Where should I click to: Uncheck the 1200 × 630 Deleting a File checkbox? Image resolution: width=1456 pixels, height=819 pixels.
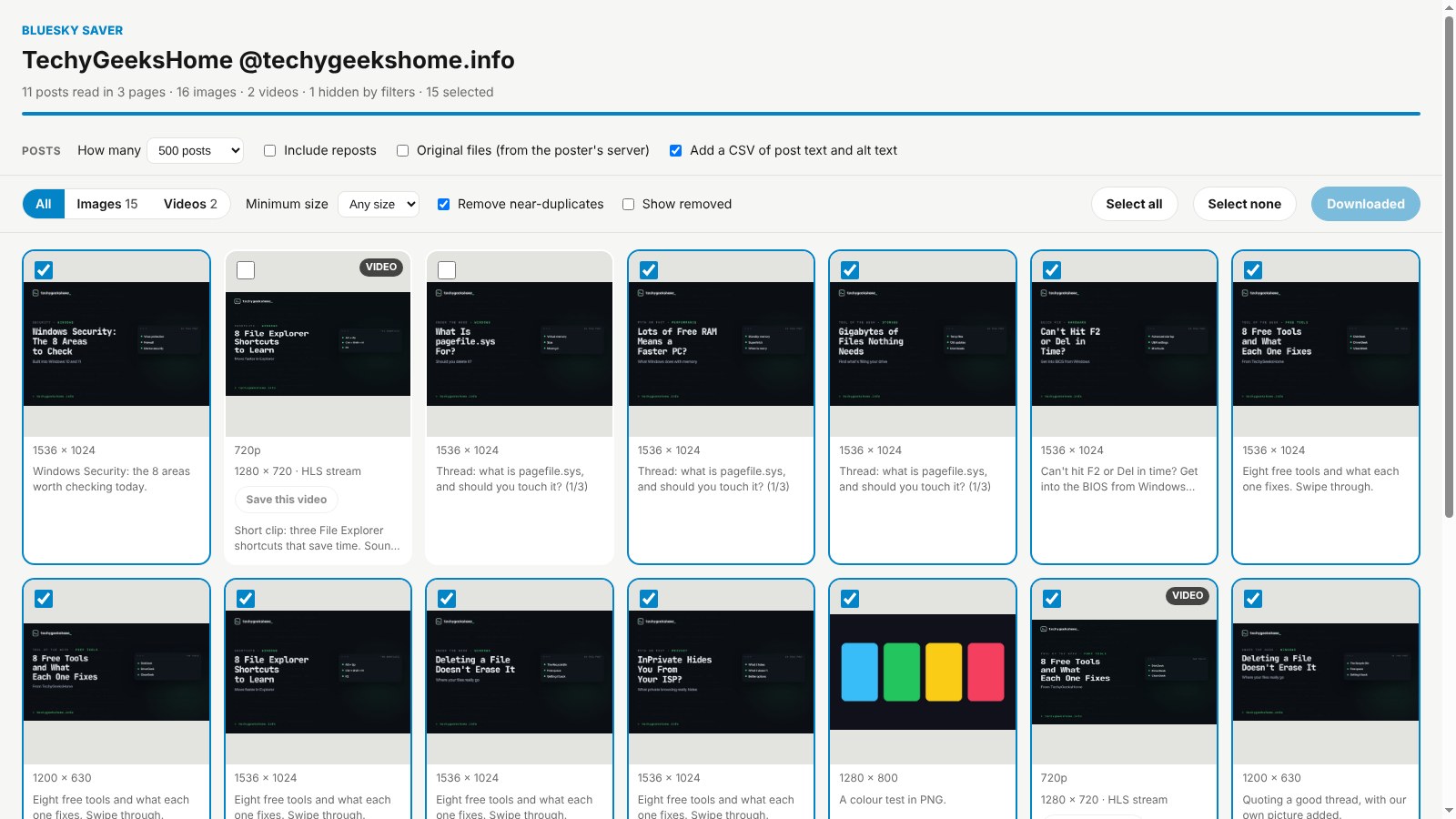tap(1253, 599)
